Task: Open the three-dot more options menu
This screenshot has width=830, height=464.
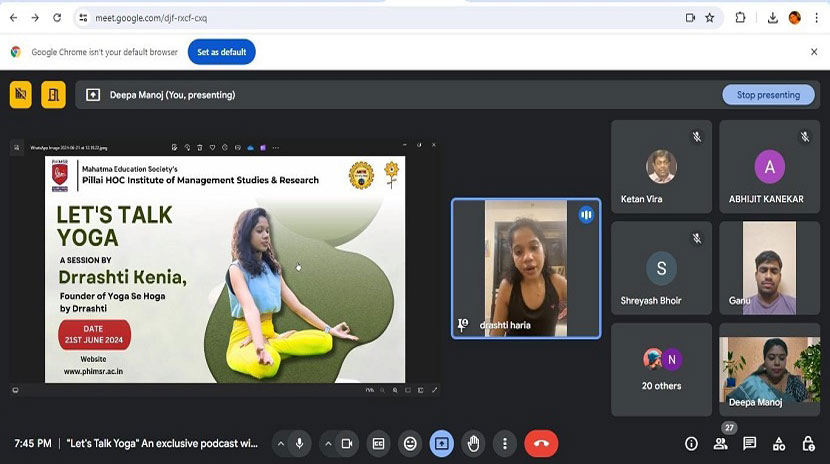Action: [505, 443]
